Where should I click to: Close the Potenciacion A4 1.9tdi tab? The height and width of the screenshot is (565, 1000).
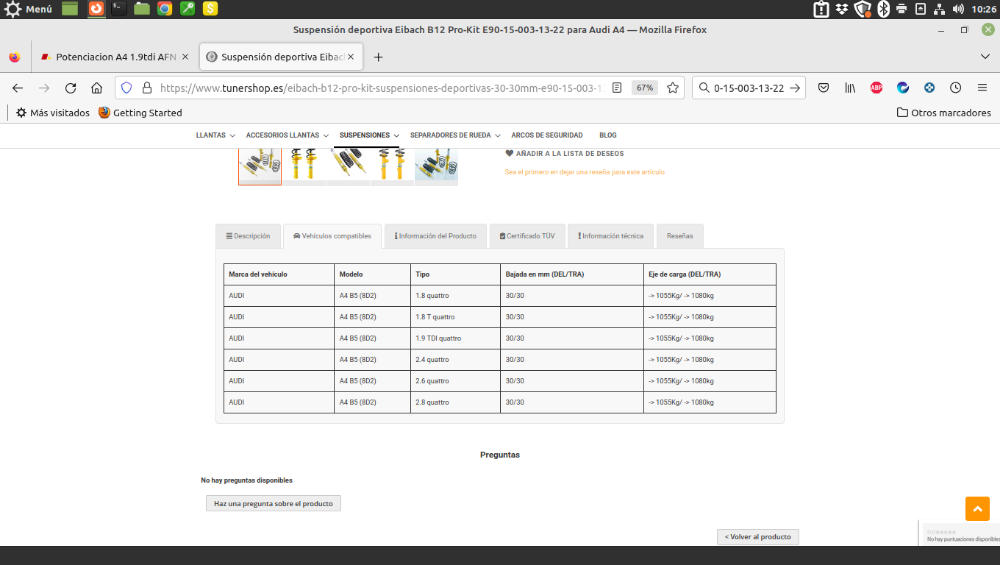(185, 57)
